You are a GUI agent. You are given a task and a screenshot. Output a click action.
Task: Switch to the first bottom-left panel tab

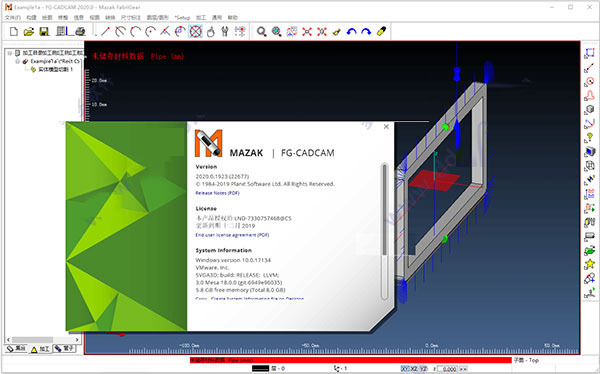[16, 349]
